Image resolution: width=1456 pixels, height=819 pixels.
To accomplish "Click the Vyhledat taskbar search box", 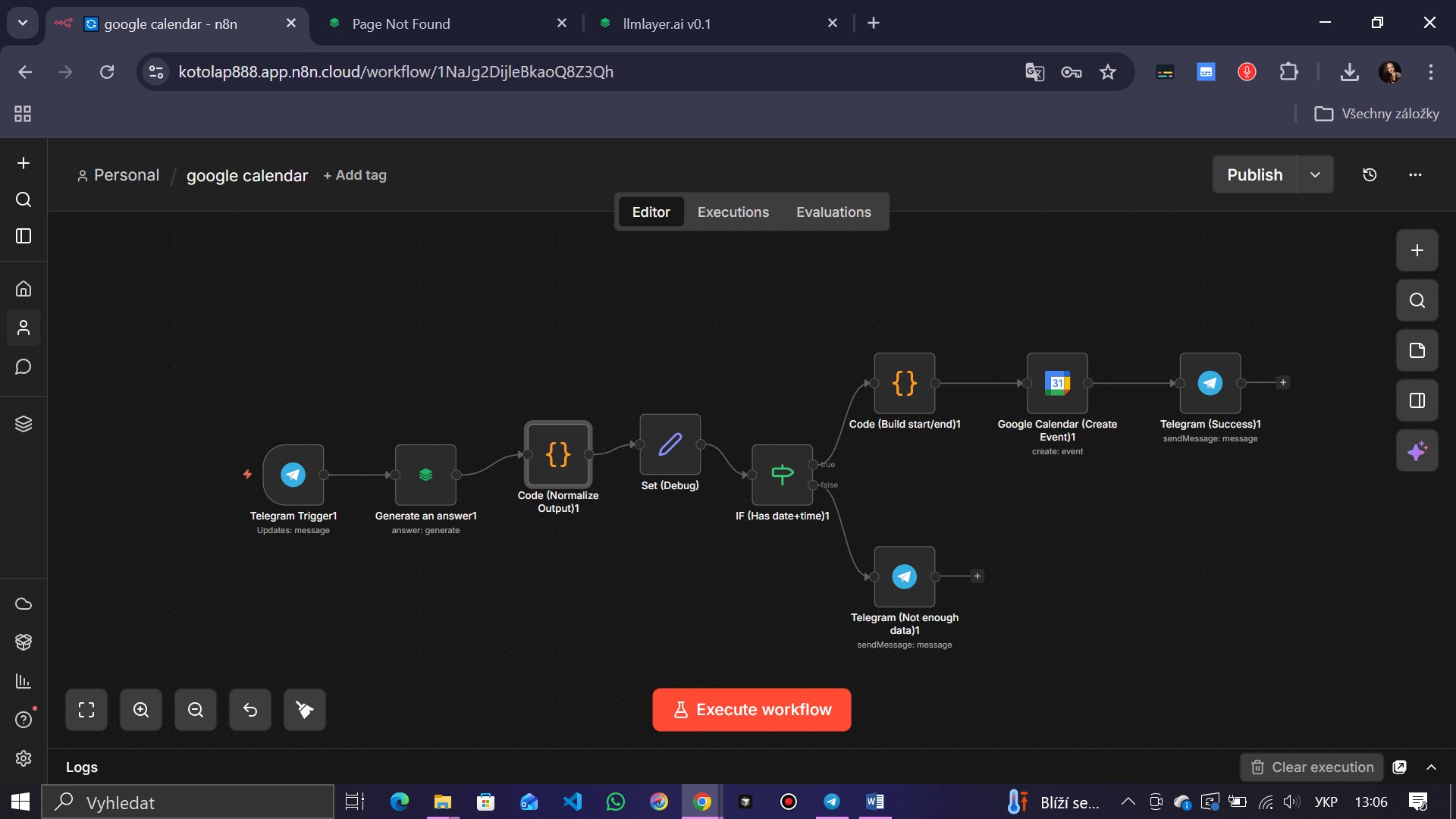I will [188, 802].
